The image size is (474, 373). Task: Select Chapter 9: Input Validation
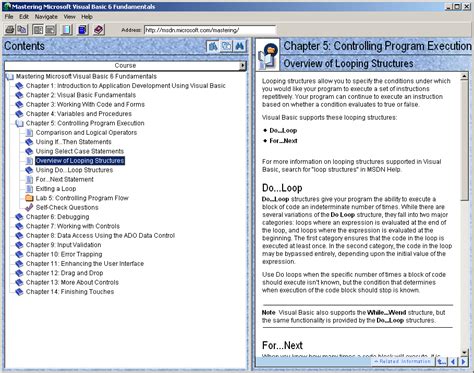pyautogui.click(x=63, y=245)
